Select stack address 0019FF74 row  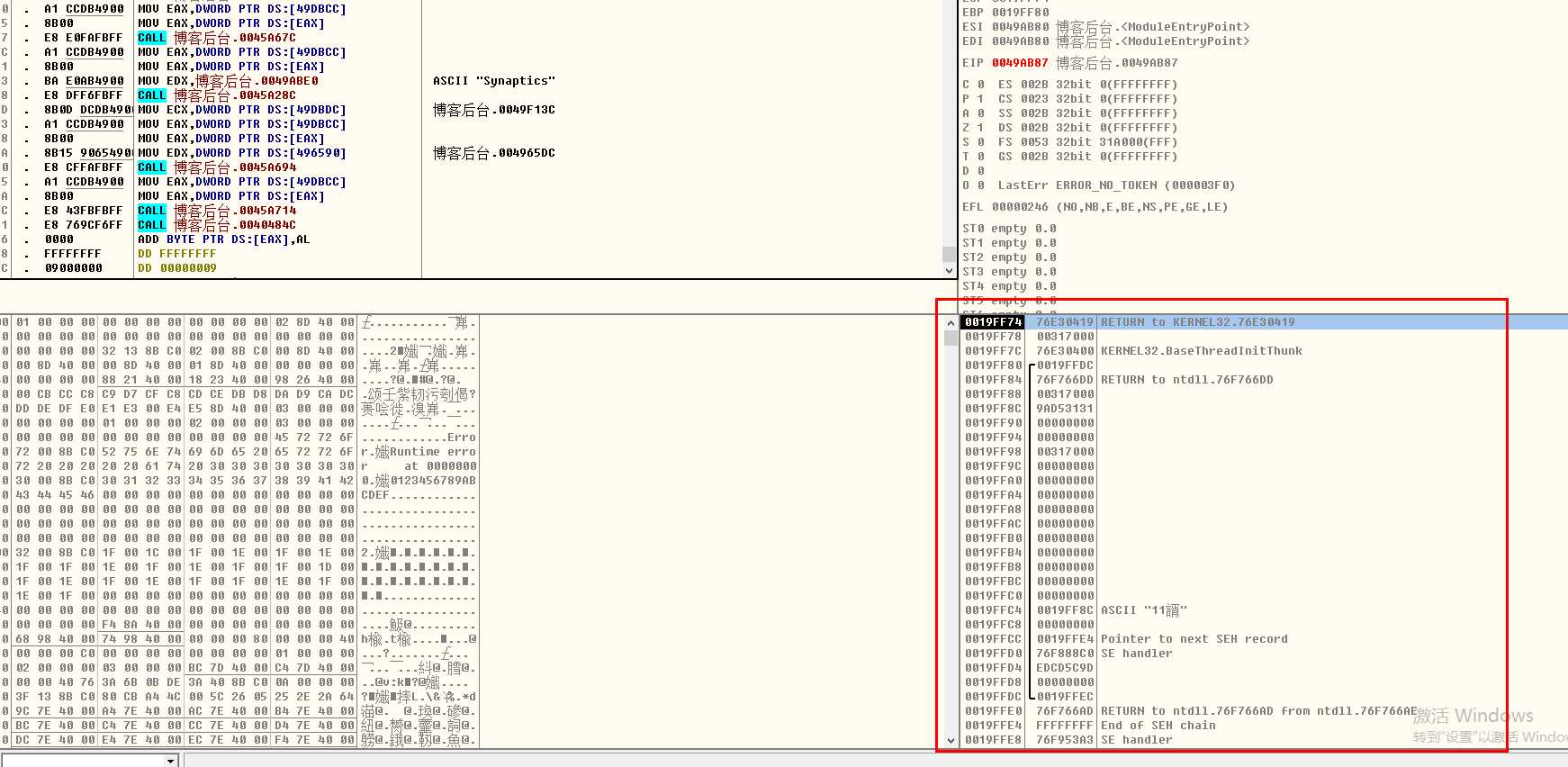[1265, 322]
